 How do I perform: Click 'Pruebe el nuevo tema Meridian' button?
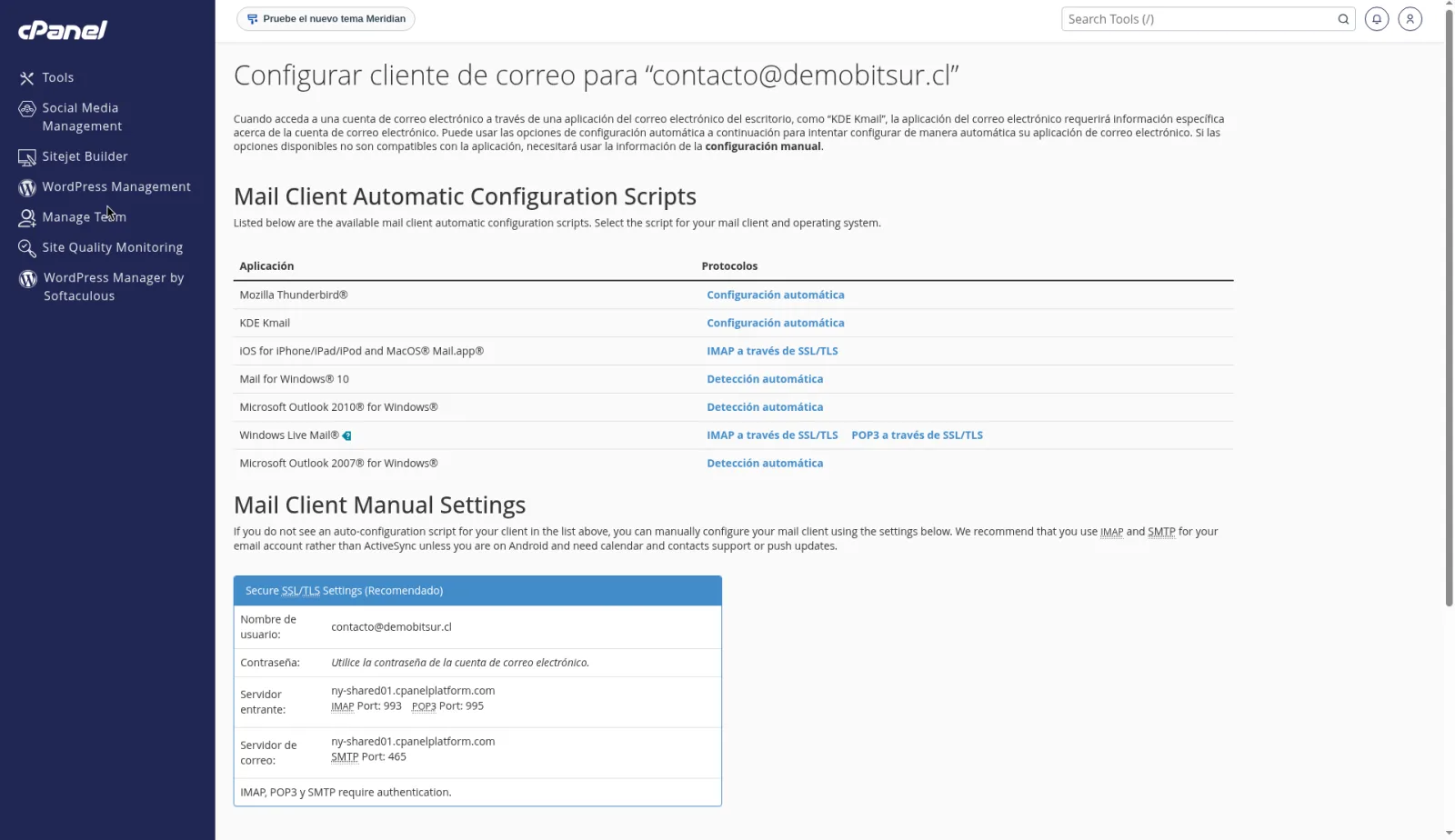326,19
